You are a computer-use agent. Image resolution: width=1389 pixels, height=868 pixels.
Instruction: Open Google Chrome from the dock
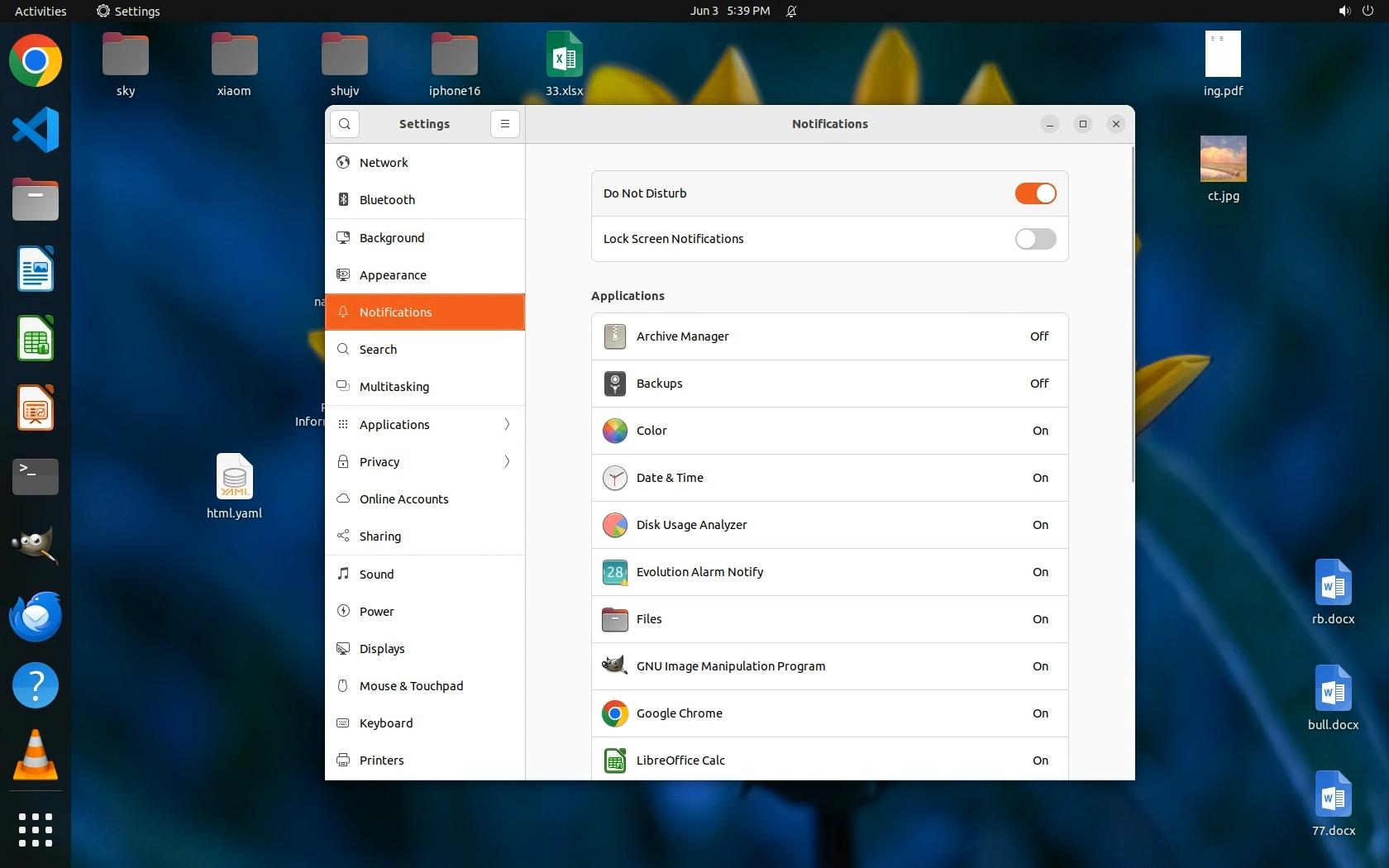click(36, 61)
